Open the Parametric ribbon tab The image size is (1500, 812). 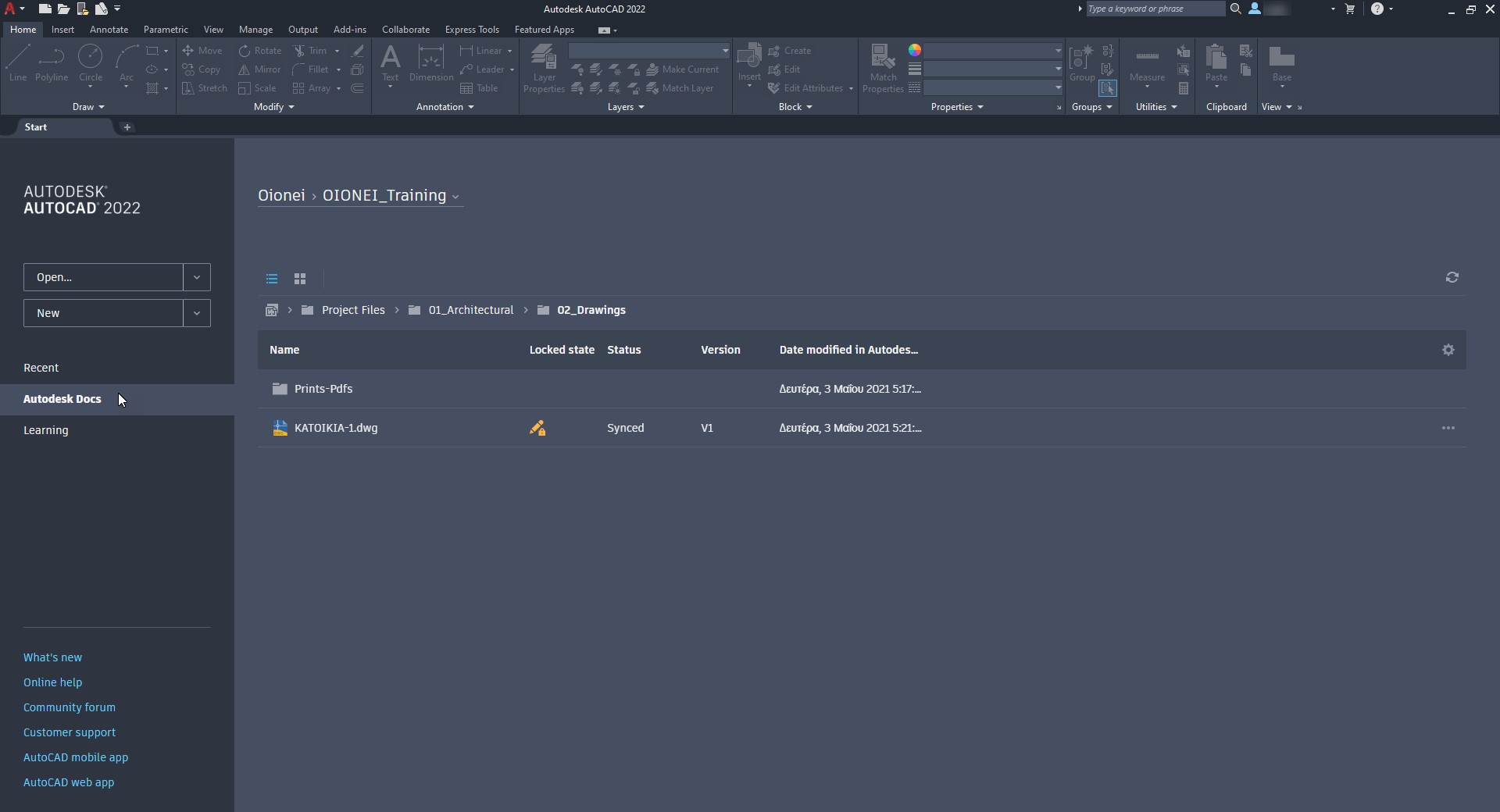click(166, 30)
